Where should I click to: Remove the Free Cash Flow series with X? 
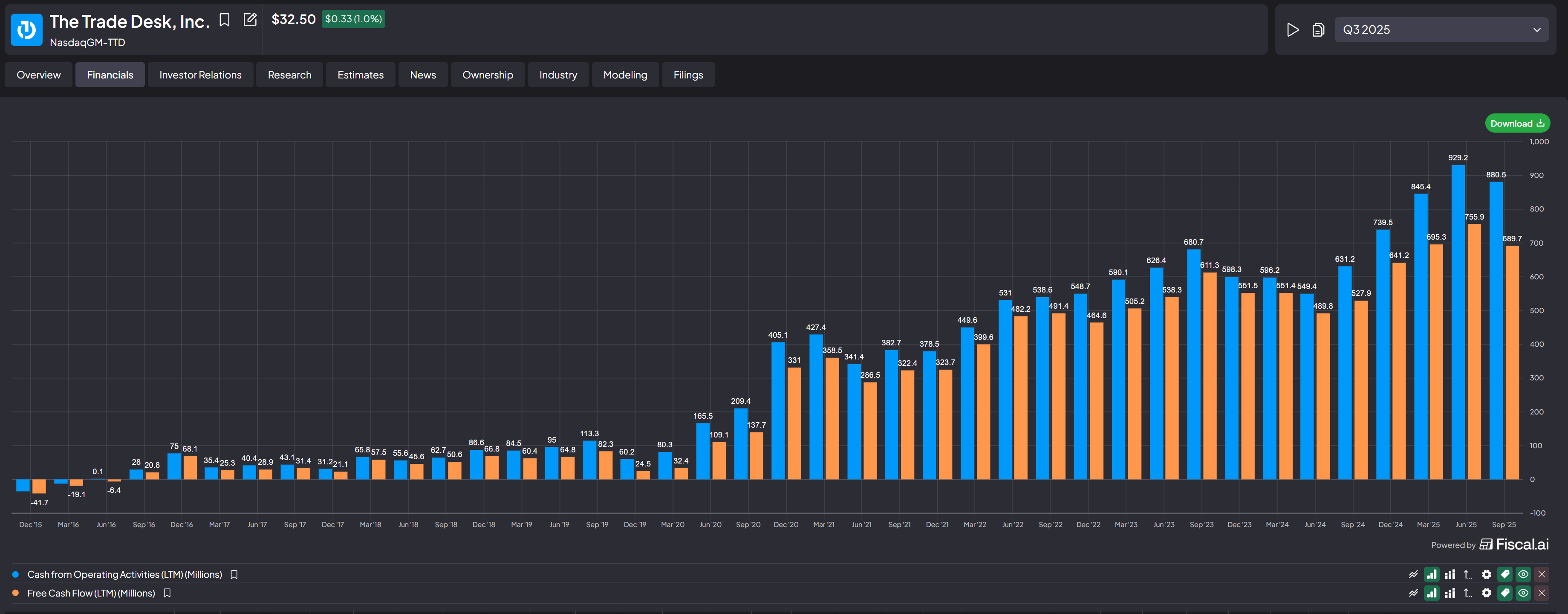pos(1541,593)
